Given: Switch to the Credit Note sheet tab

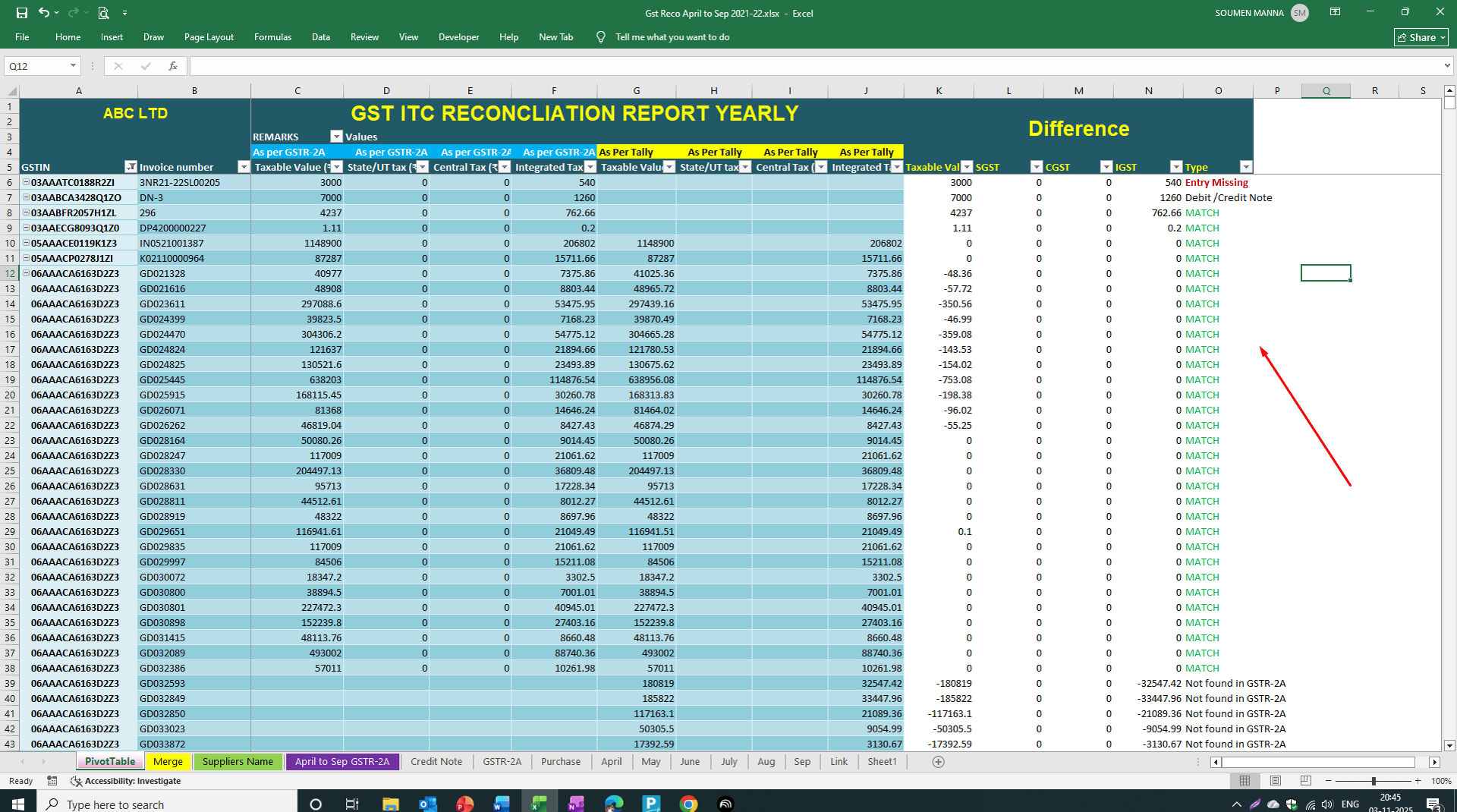Looking at the screenshot, I should 436,762.
